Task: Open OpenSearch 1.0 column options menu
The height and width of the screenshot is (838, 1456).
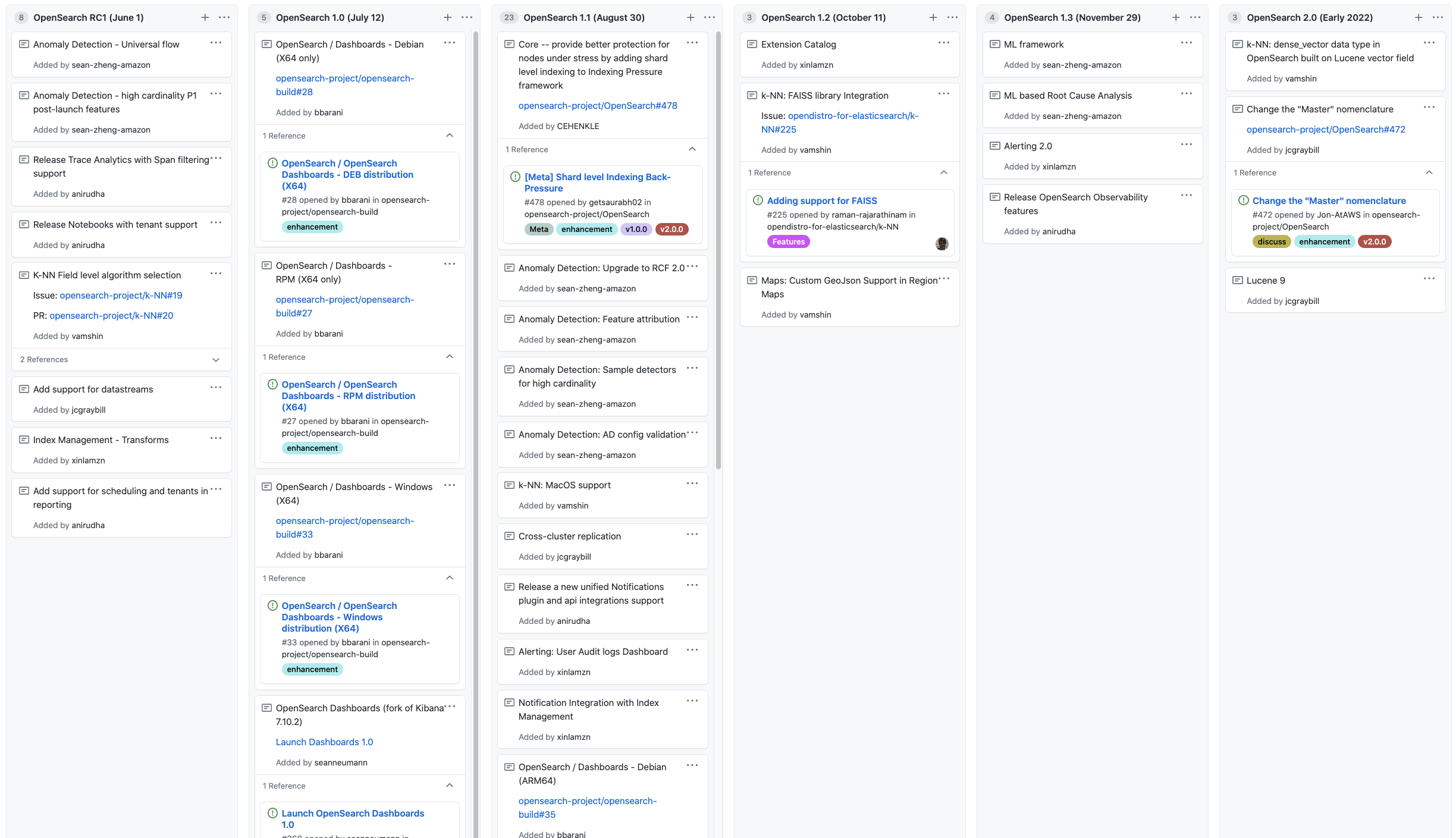Action: coord(467,18)
